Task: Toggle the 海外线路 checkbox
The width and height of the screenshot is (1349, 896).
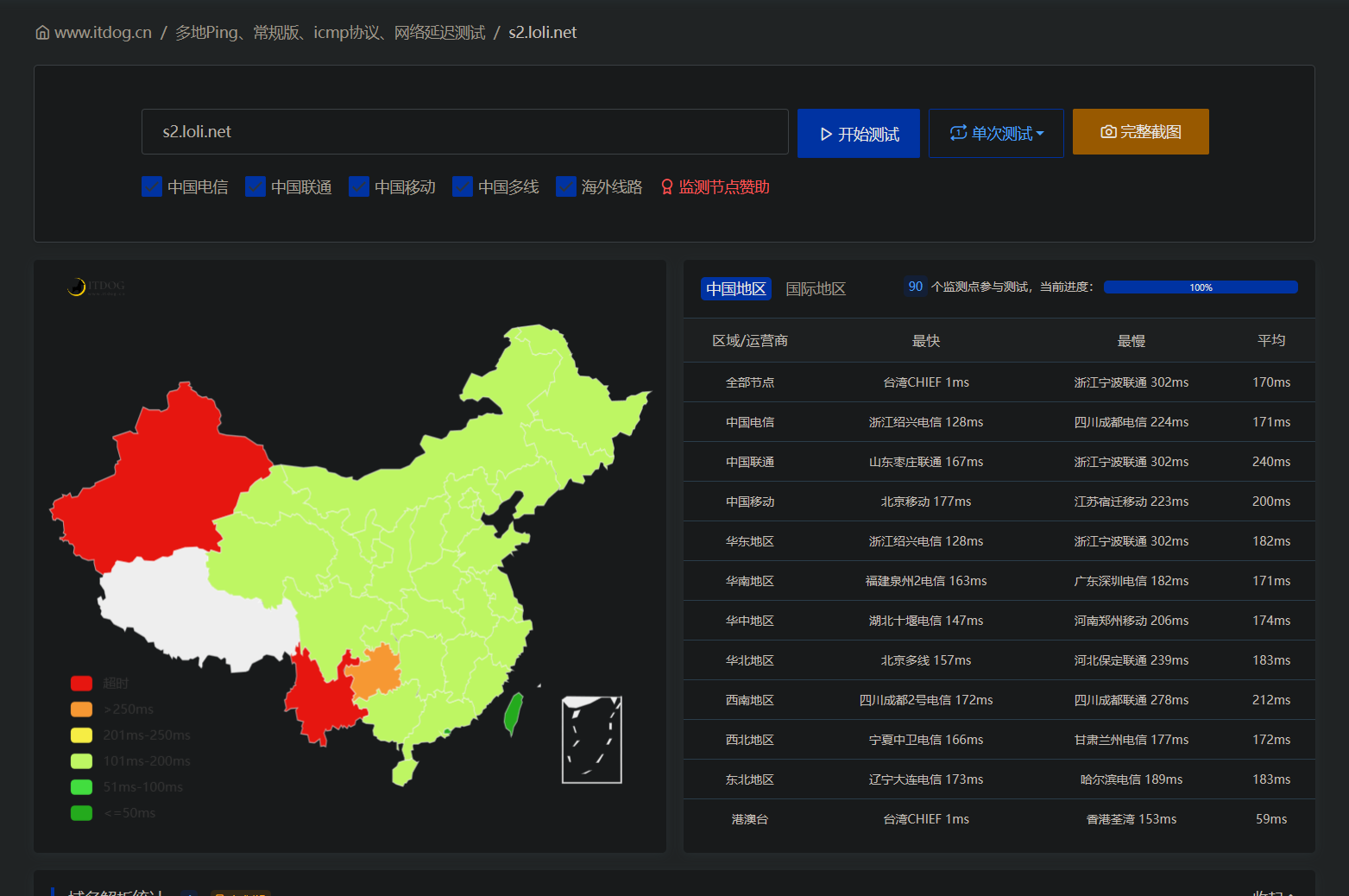Action: pos(566,186)
